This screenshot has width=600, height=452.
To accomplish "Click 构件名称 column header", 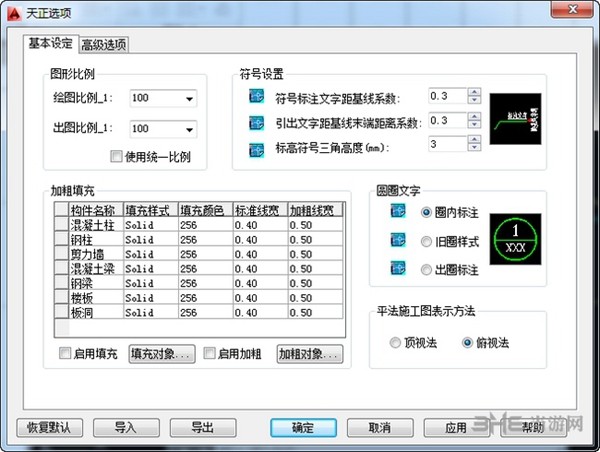I will coord(96,210).
